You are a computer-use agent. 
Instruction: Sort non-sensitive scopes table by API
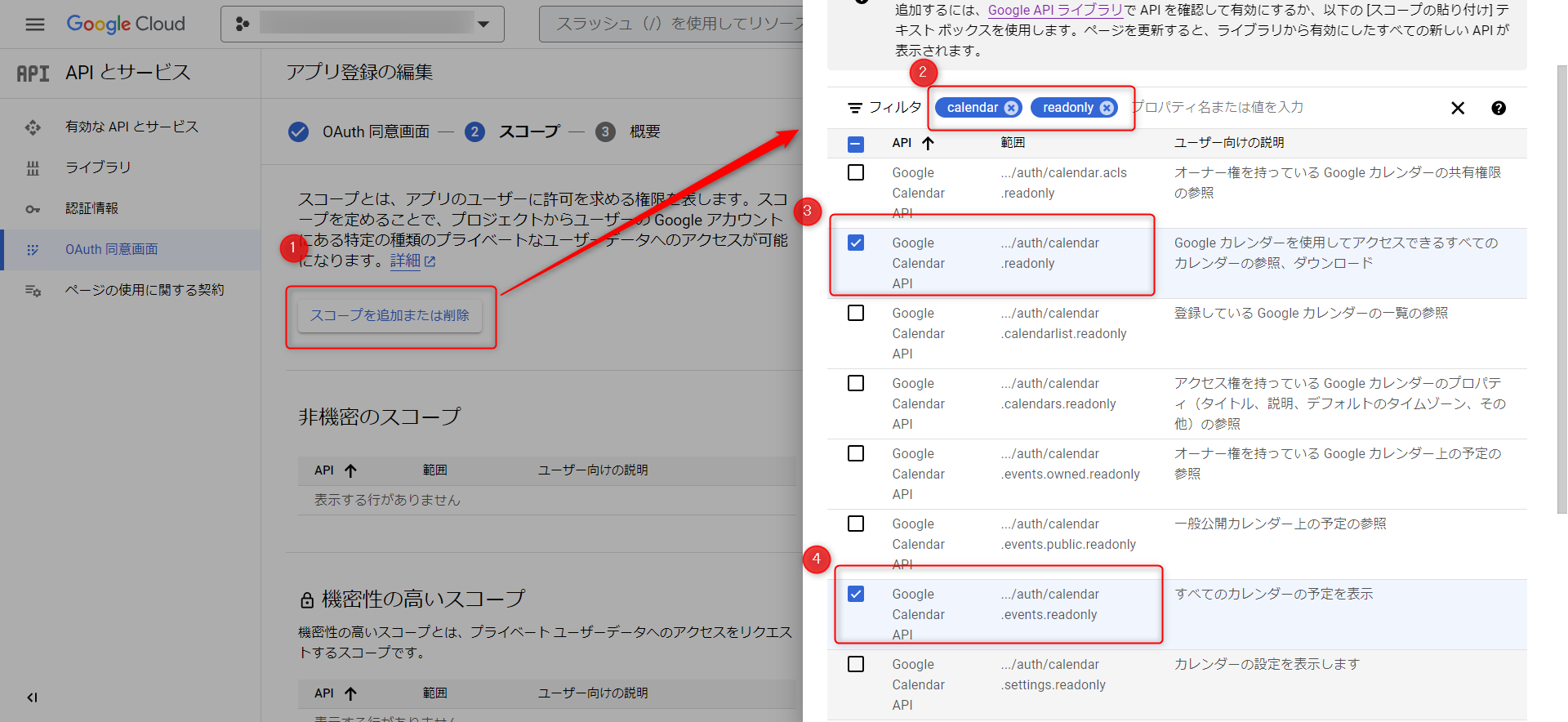(350, 470)
